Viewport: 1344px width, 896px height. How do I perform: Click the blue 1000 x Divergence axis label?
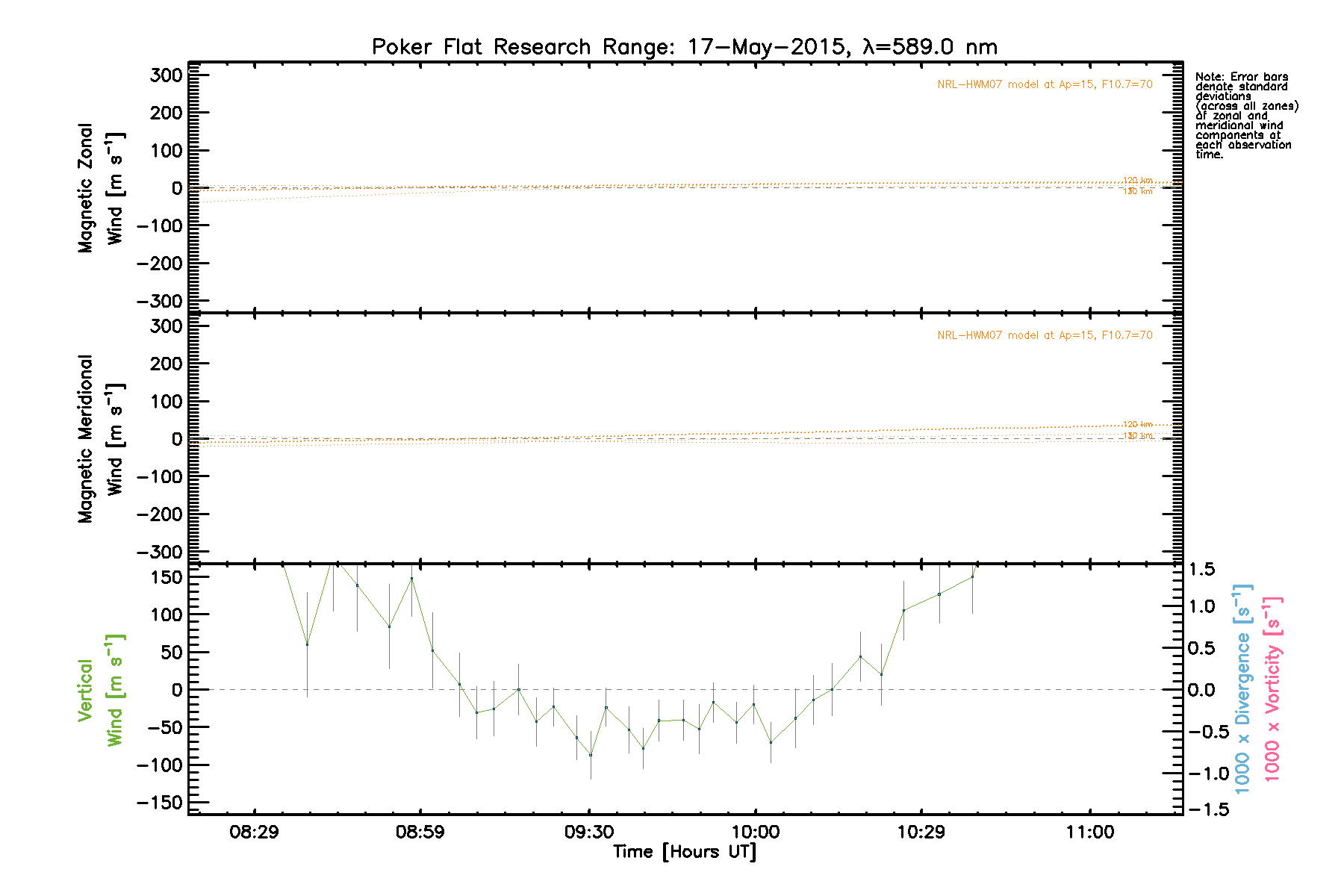tap(1242, 688)
